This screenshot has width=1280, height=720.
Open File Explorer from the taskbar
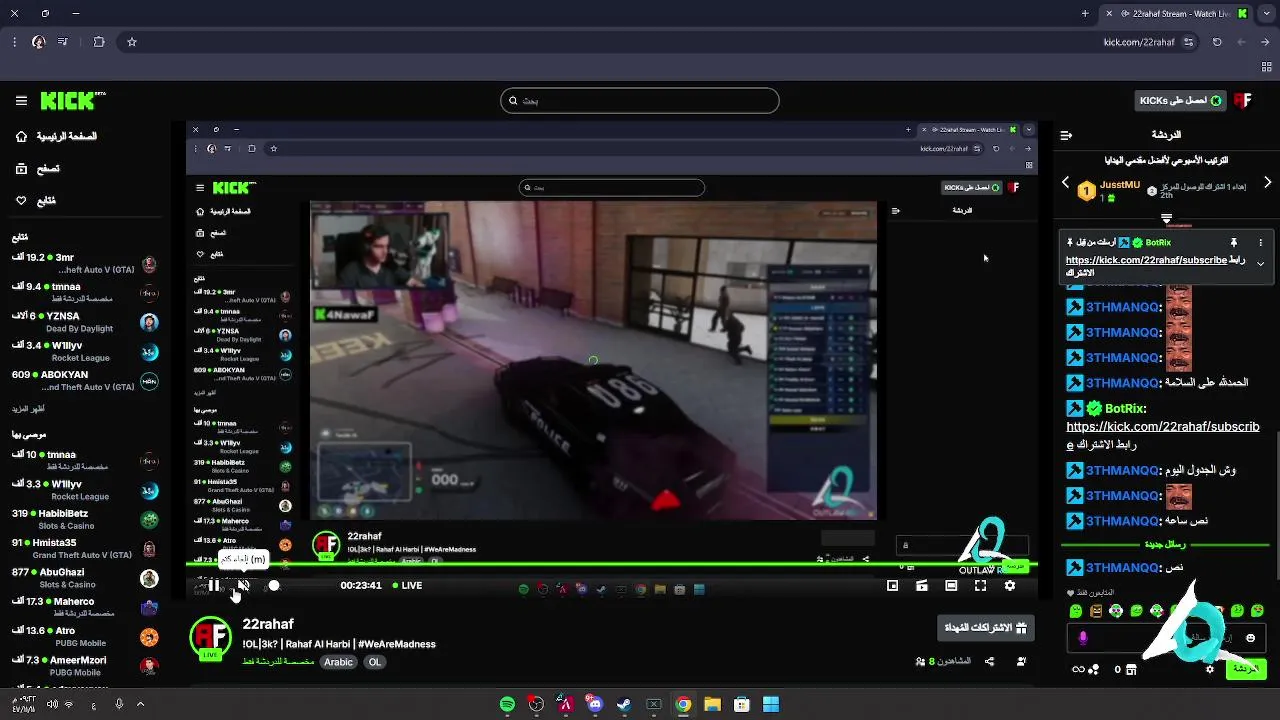[x=712, y=704]
